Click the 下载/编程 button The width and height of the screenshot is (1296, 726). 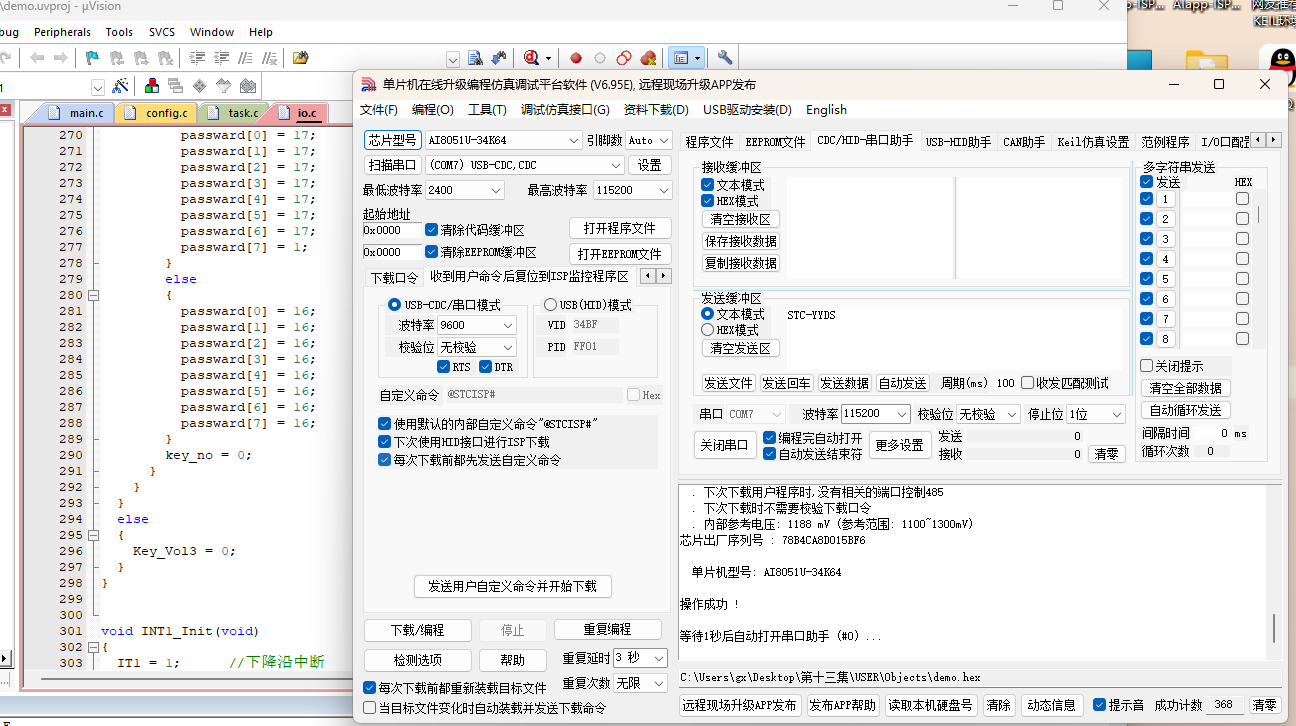coord(417,630)
